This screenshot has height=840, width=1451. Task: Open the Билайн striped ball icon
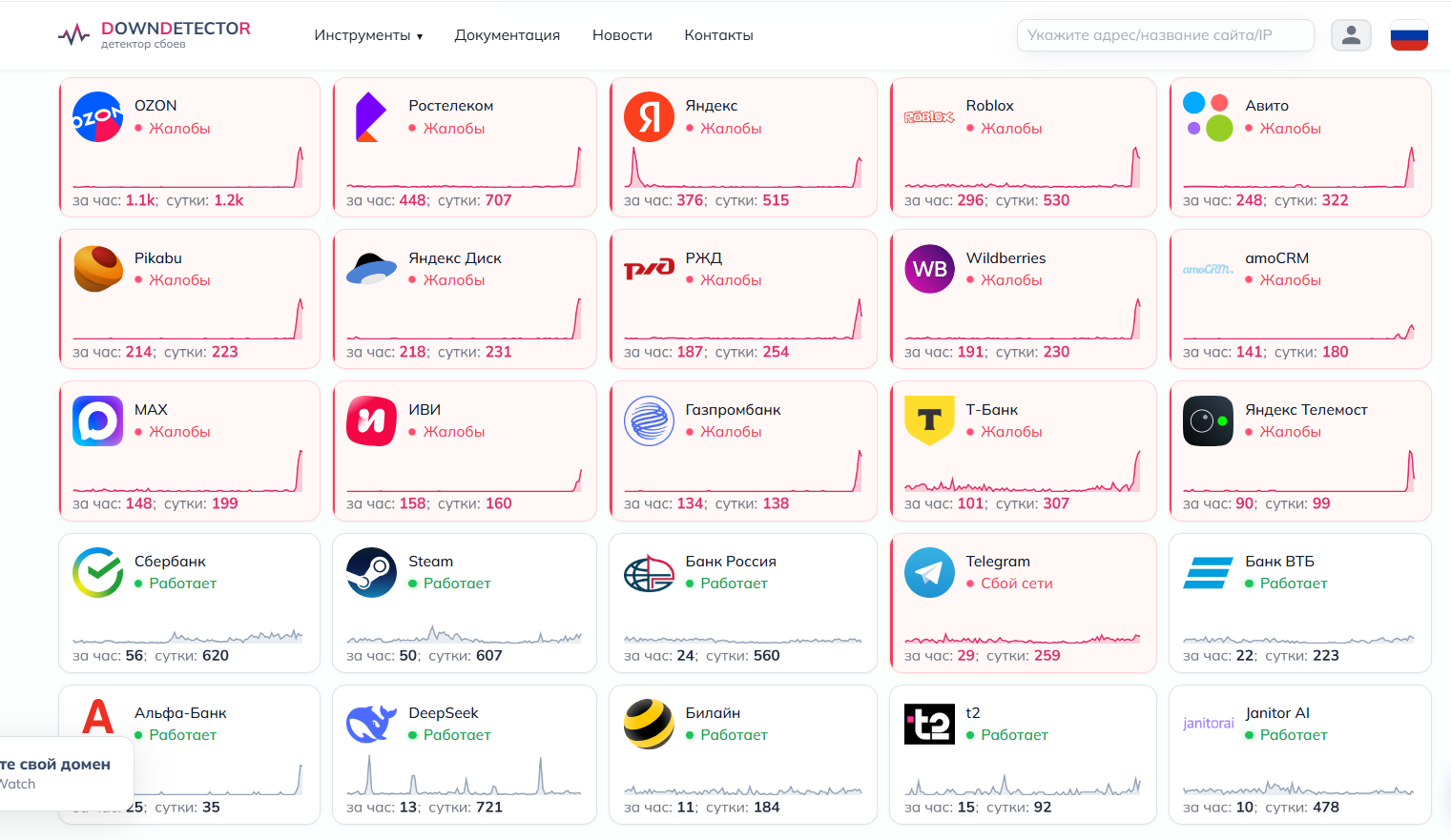[x=649, y=724]
